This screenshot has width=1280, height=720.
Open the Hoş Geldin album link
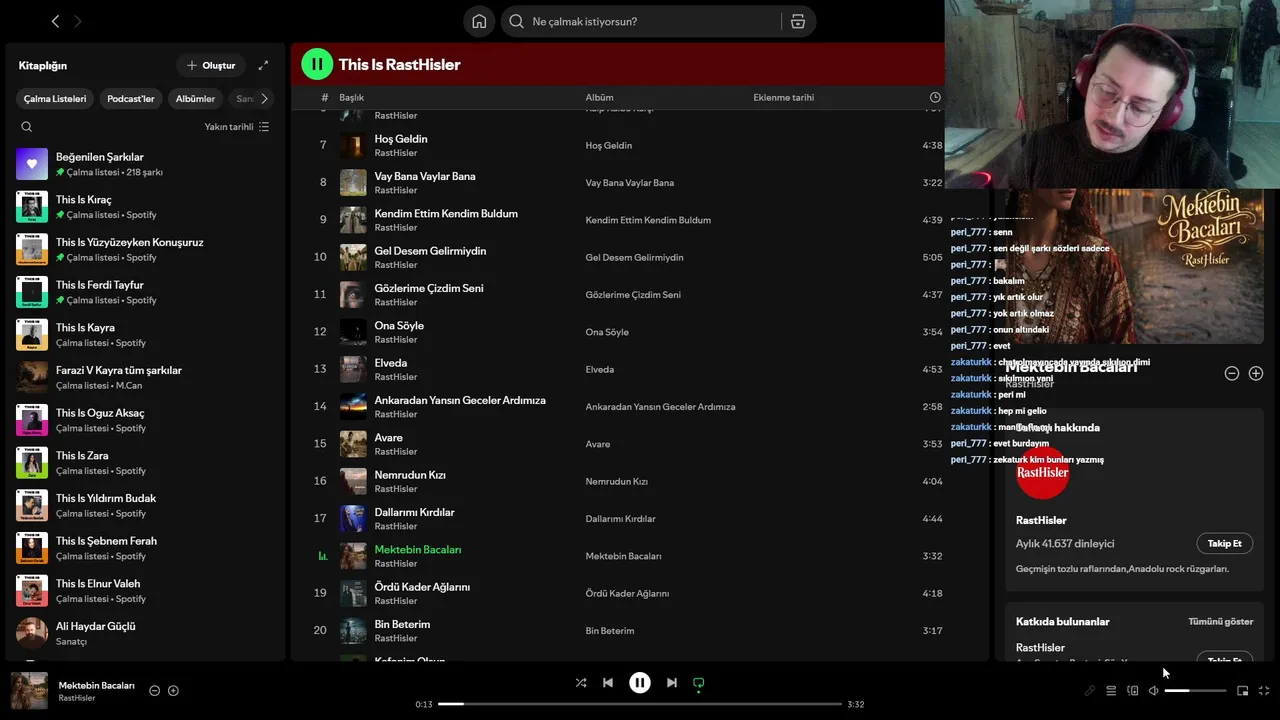tap(609, 145)
